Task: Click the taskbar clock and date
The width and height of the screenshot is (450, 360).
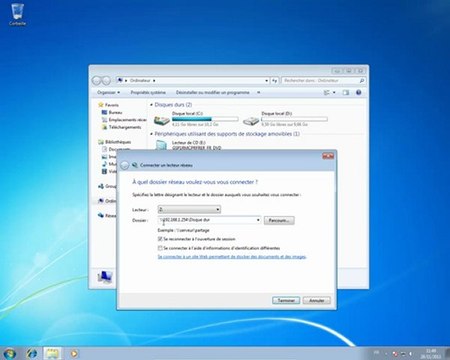Action: click(x=431, y=354)
